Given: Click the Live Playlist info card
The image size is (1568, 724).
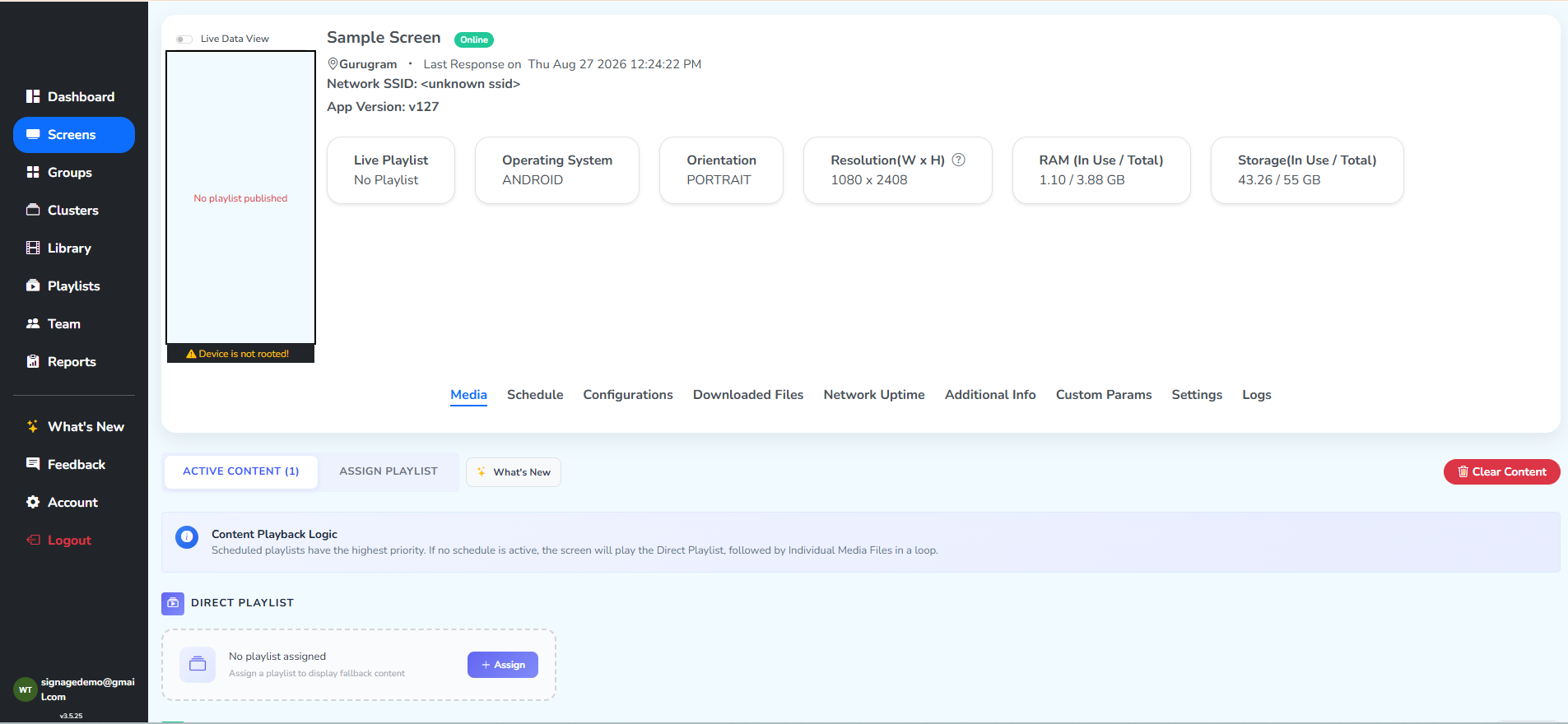Looking at the screenshot, I should tap(391, 170).
